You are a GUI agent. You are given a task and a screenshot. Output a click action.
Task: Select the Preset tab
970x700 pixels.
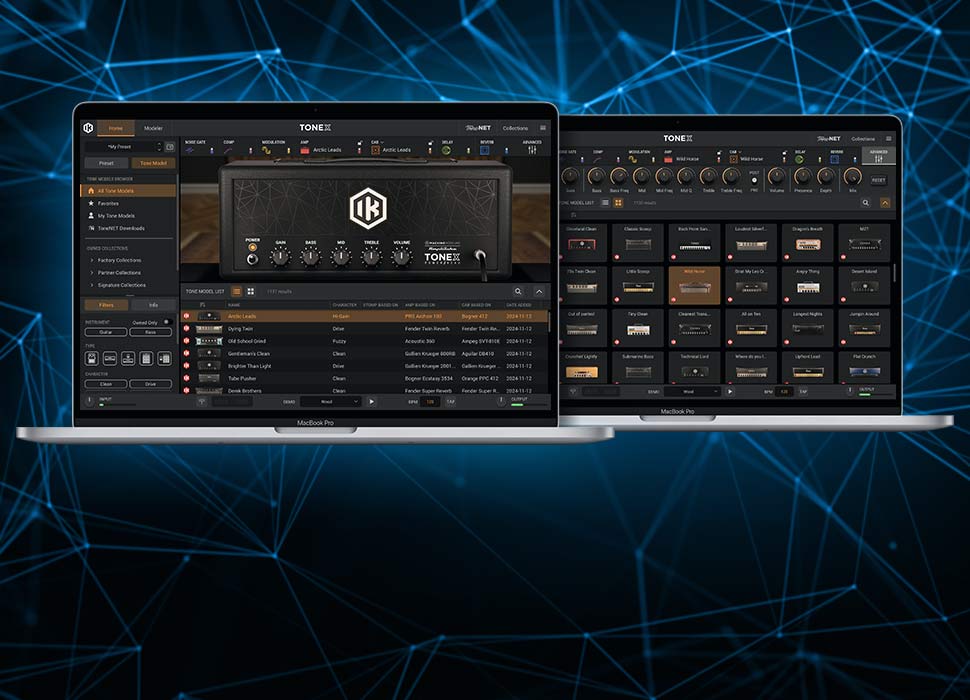tap(106, 163)
